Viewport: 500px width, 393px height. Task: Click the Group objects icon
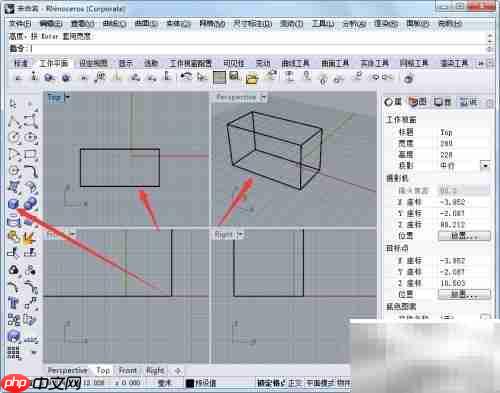click(14, 269)
